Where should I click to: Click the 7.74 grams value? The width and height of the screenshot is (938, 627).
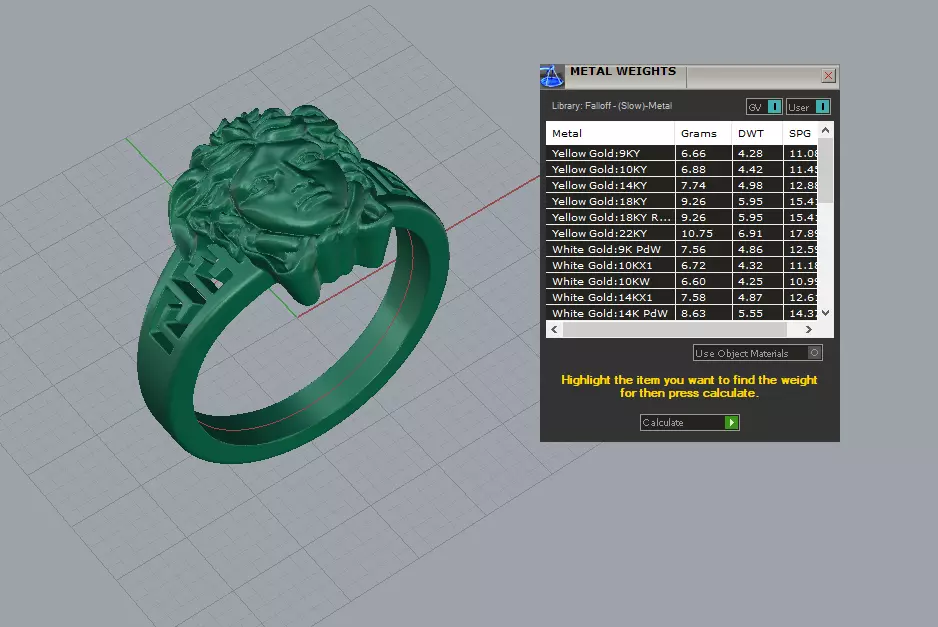[693, 185]
